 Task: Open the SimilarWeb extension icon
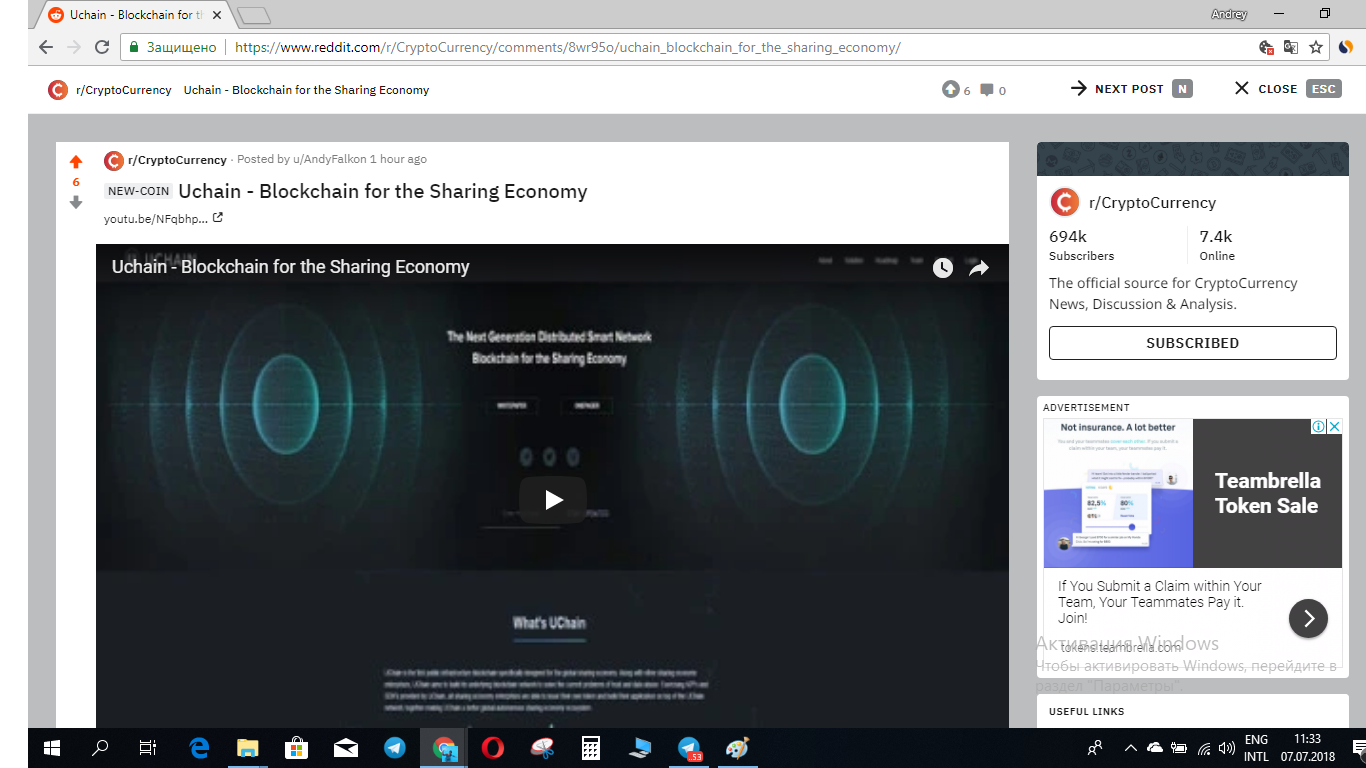click(x=1346, y=47)
